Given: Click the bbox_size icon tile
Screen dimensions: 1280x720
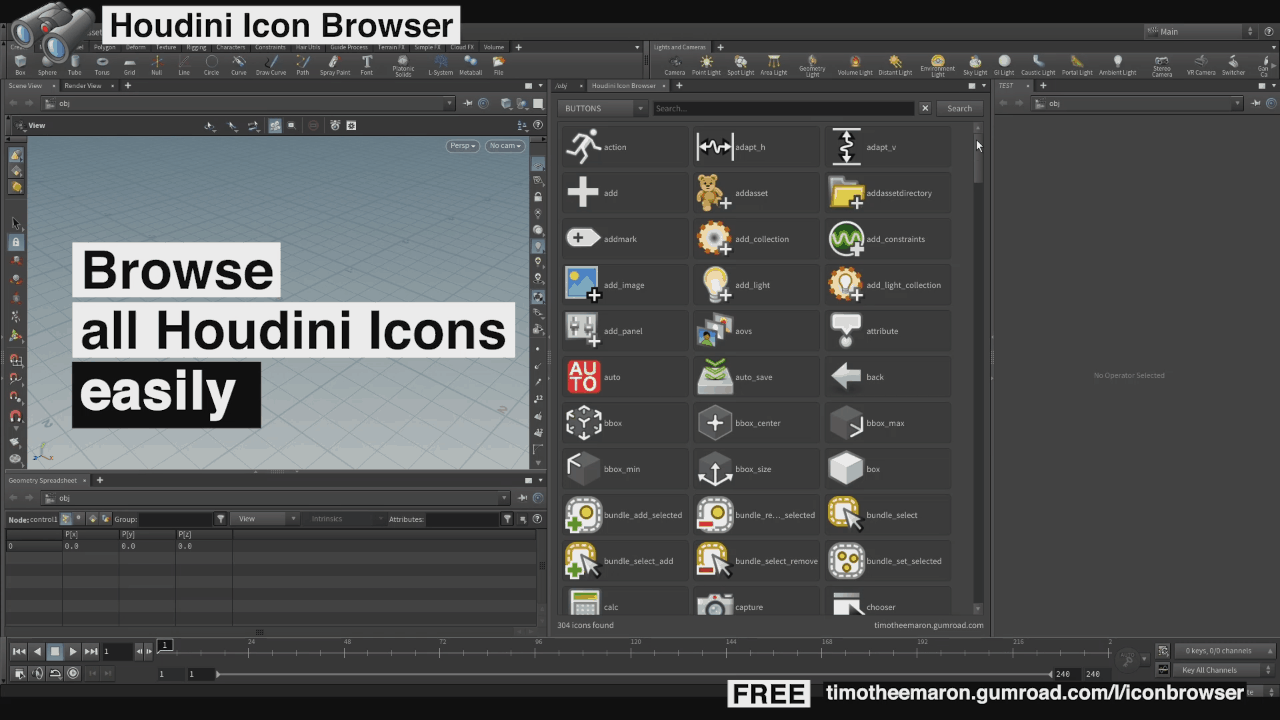Looking at the screenshot, I should (x=756, y=469).
